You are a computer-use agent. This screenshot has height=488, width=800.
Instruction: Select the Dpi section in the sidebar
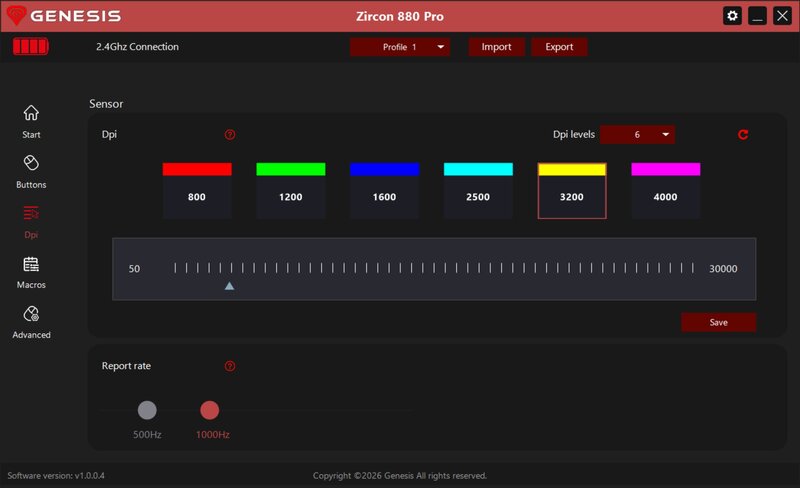(x=31, y=222)
